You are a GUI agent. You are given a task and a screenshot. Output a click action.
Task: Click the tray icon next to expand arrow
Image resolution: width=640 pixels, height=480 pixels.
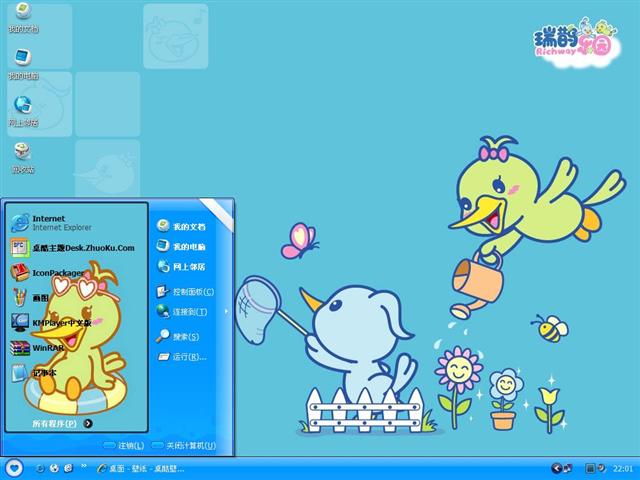tap(567, 468)
